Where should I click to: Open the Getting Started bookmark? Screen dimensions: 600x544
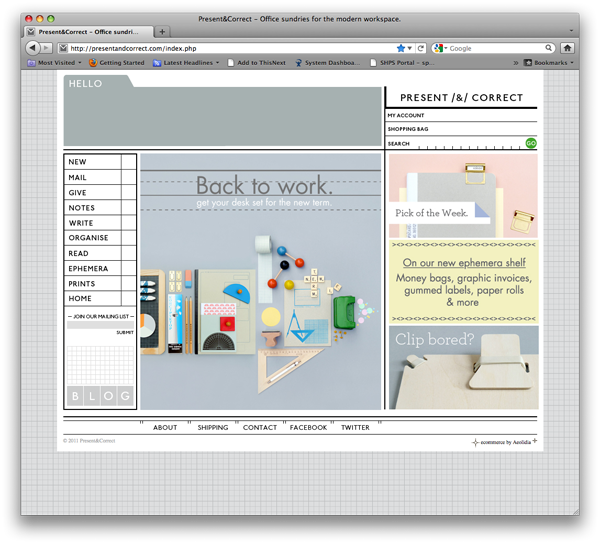click(117, 63)
